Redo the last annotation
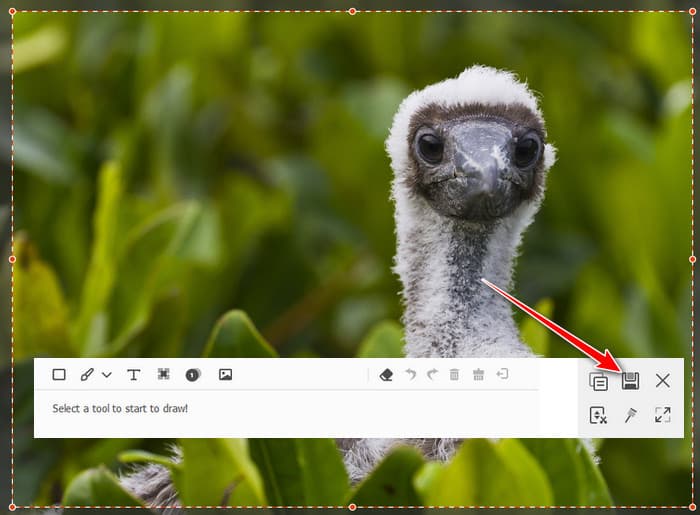Viewport: 700px width, 515px height. 432,375
